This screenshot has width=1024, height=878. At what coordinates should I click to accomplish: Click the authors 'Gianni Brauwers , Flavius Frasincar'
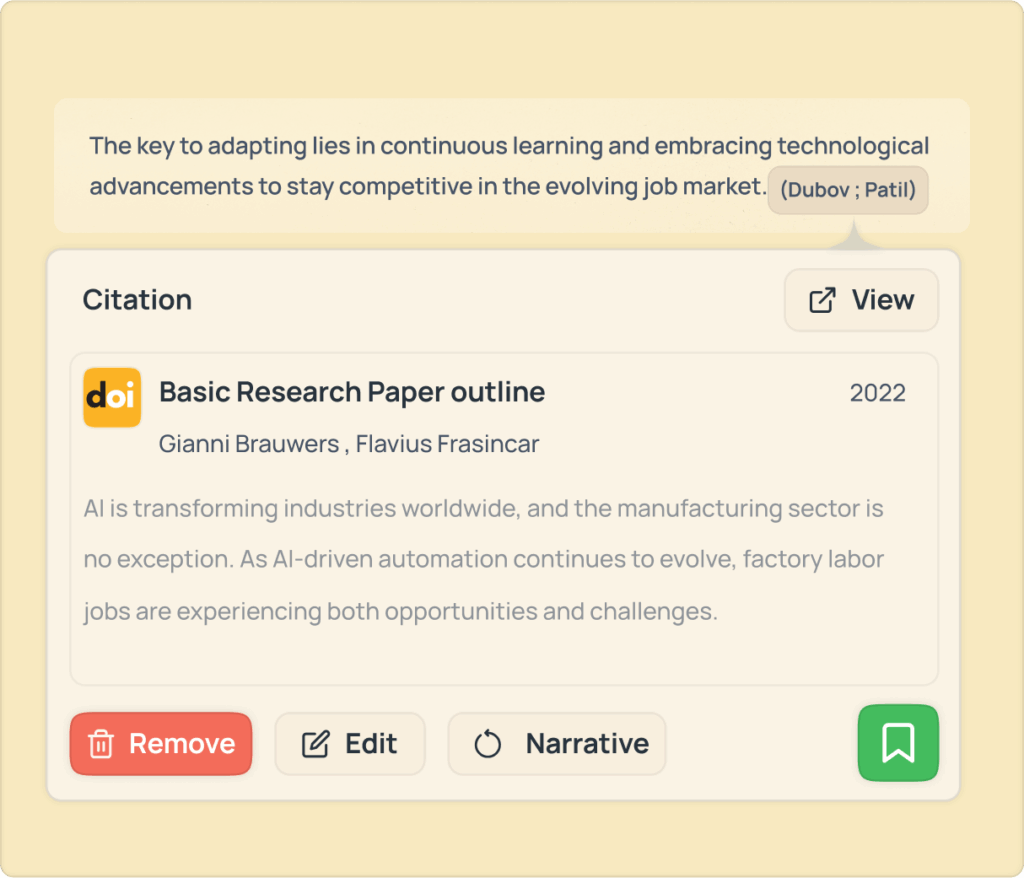[x=349, y=444]
